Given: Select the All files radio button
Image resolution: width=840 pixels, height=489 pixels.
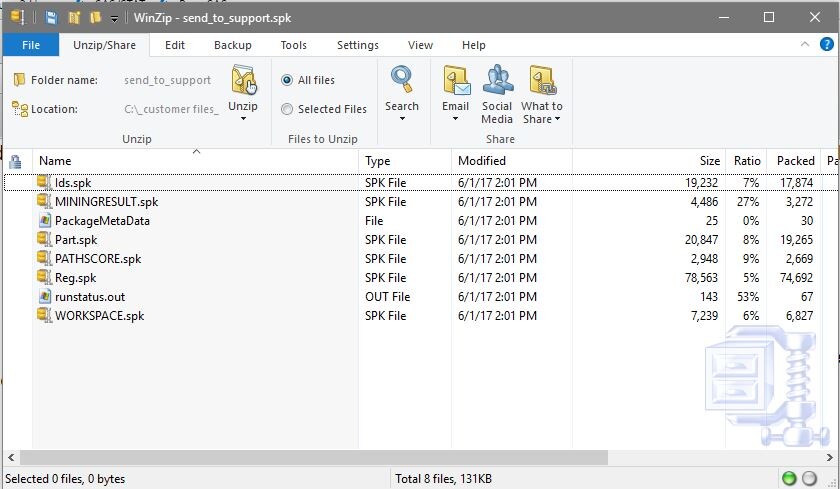Looking at the screenshot, I should pos(288,80).
